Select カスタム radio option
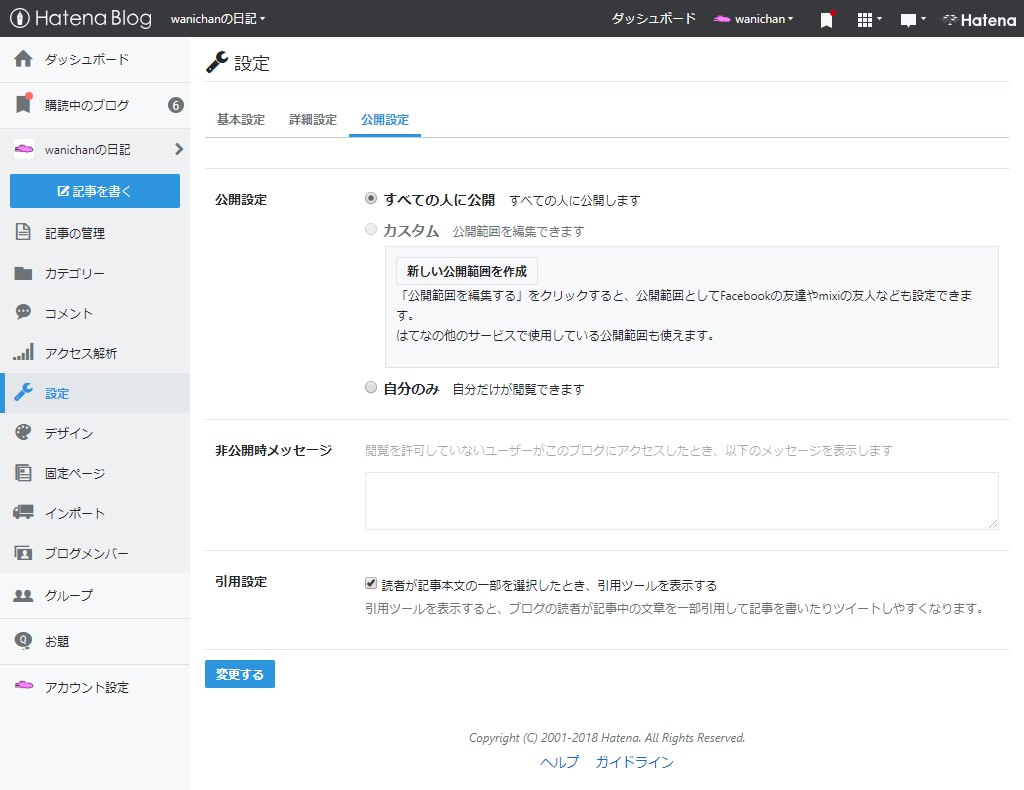 tap(371, 229)
